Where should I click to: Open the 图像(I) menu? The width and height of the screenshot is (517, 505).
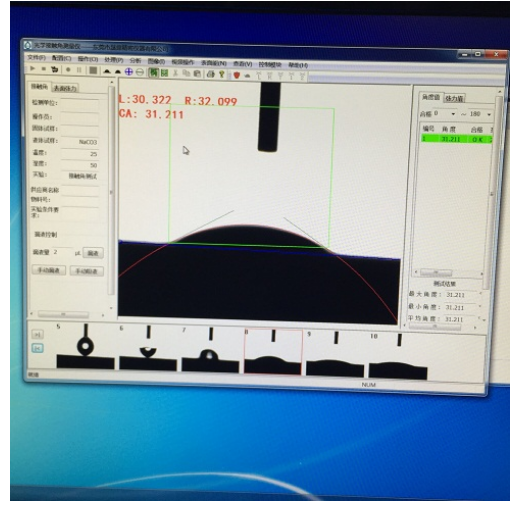156,61
